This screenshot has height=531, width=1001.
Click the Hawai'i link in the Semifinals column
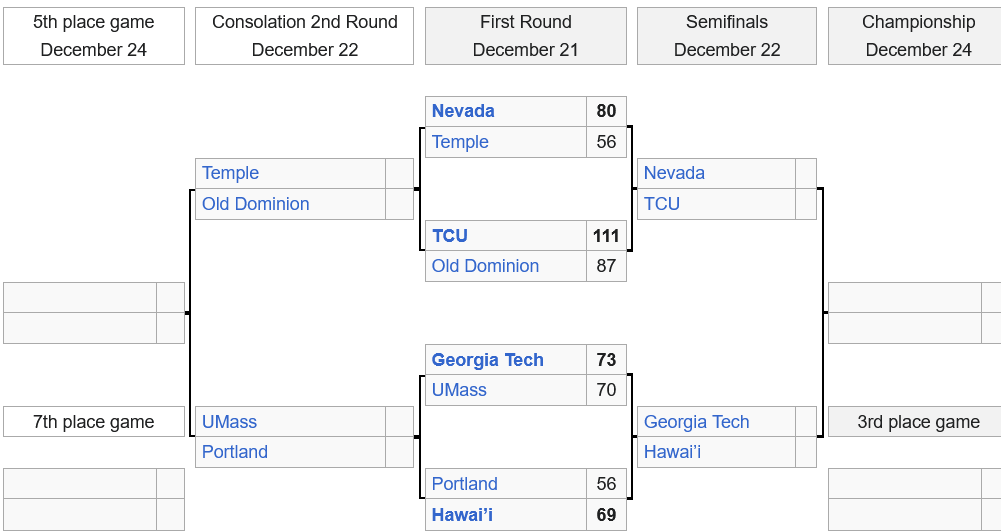point(672,452)
